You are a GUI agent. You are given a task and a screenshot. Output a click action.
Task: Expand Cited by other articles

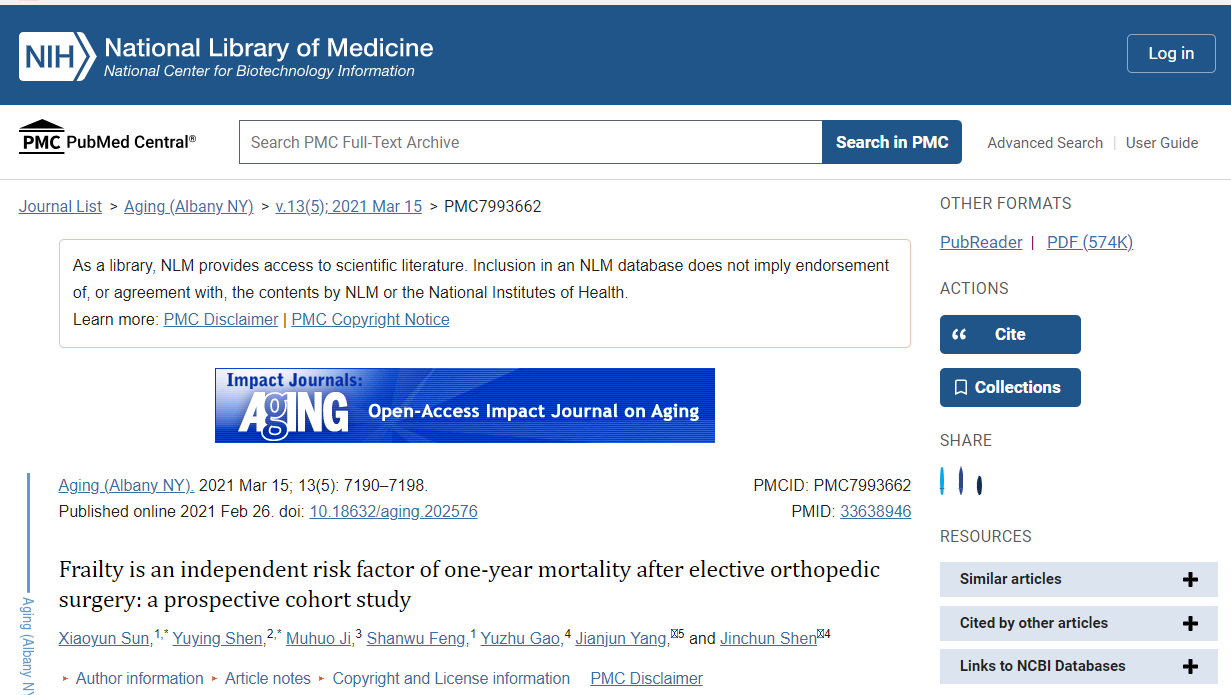click(x=1078, y=623)
